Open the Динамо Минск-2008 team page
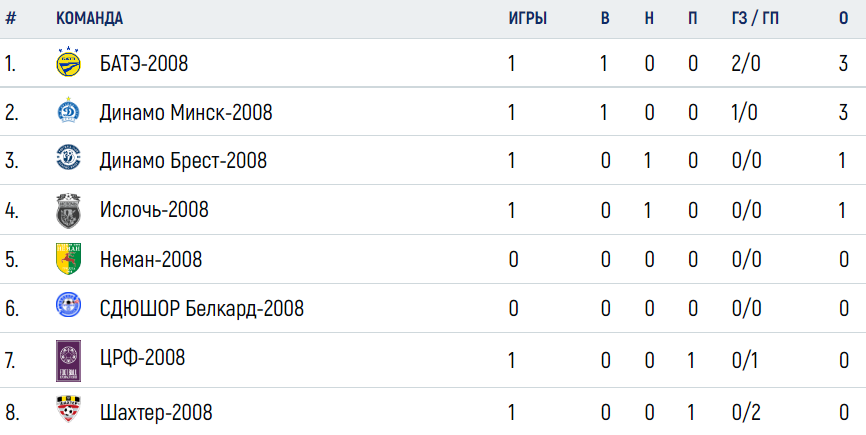Screen dimensions: 866x435 tap(186, 112)
